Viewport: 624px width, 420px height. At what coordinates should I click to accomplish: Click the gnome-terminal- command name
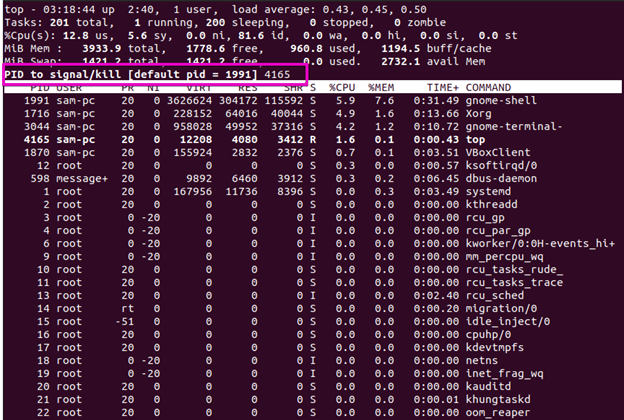tap(514, 127)
